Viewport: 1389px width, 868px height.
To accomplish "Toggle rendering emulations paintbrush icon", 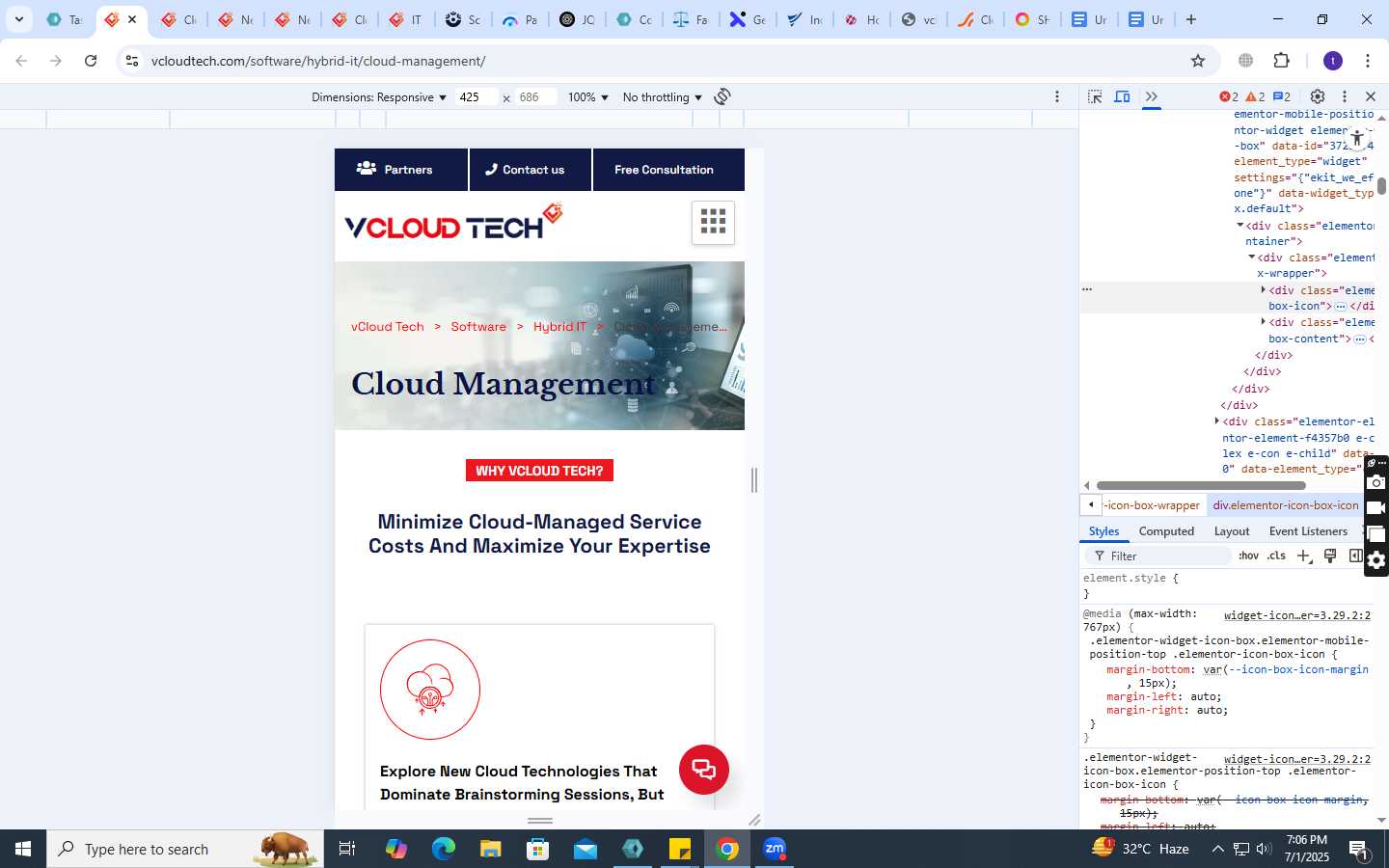I will point(1330,556).
